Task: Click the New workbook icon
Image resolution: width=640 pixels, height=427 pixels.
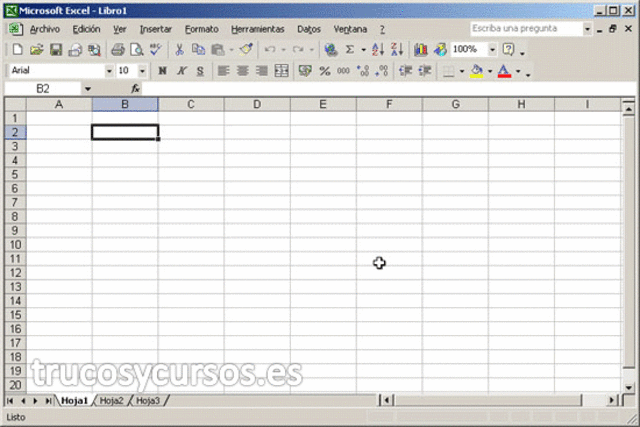Action: [17, 50]
